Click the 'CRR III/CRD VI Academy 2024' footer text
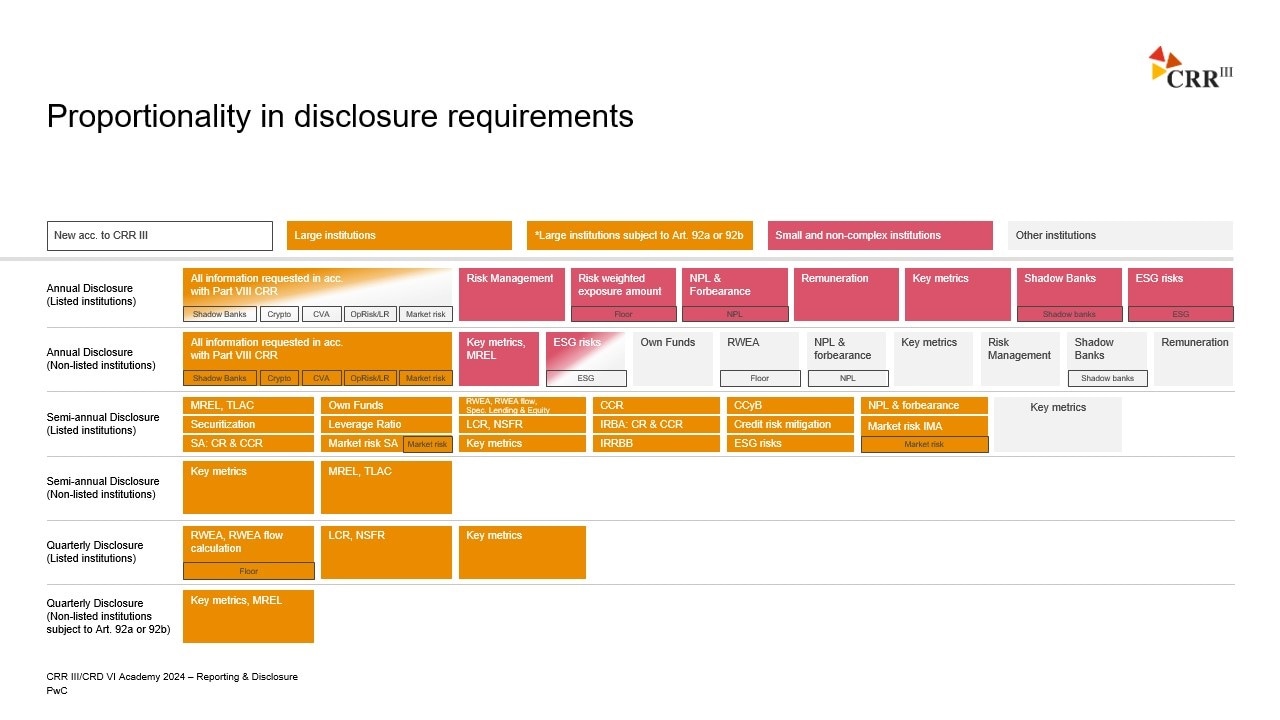 tap(171, 677)
